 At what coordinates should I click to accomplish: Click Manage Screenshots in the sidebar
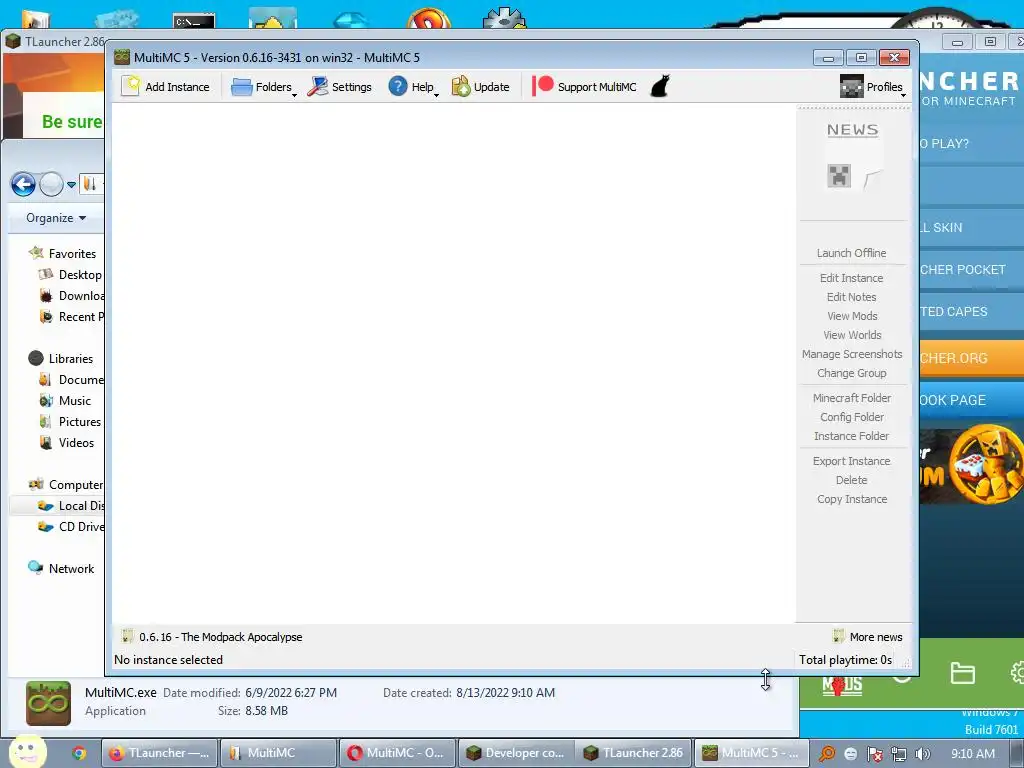pyautogui.click(x=852, y=353)
